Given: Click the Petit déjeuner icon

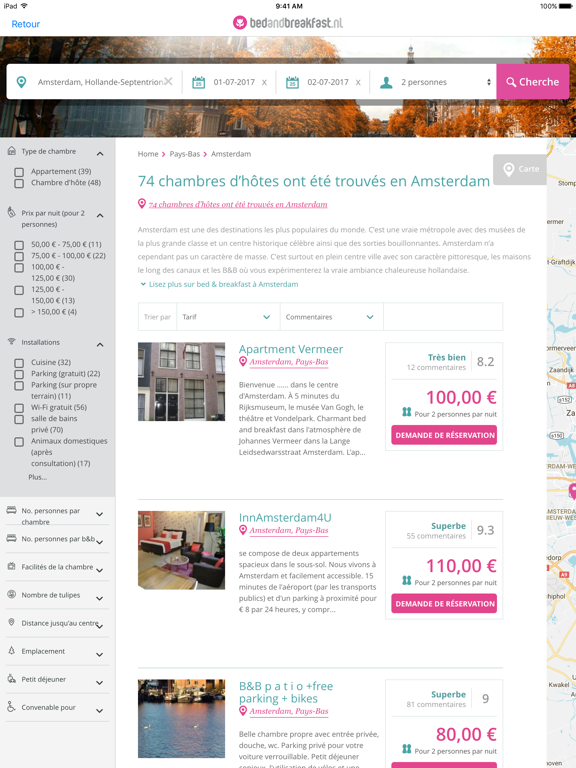Looking at the screenshot, I should [x=11, y=678].
